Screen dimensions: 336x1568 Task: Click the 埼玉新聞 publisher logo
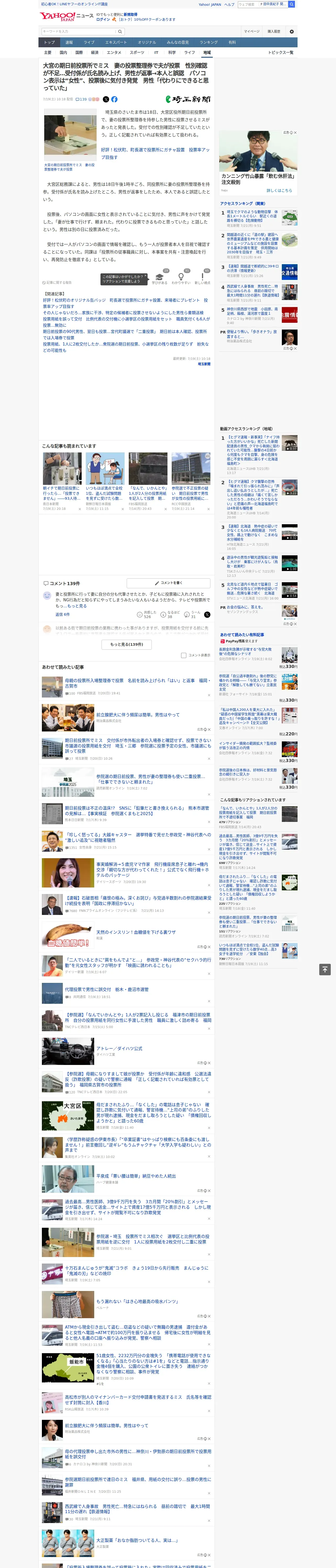188,99
